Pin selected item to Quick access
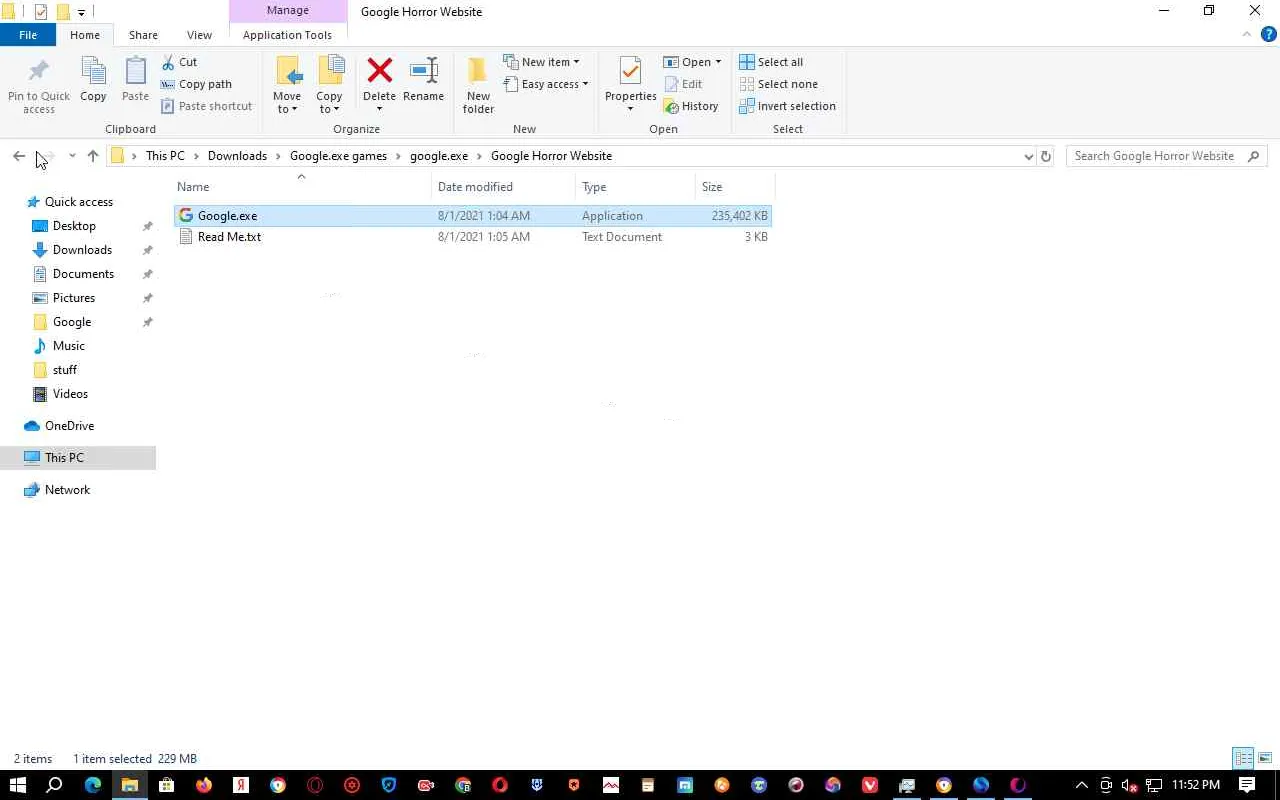Screen dimensions: 1280x800 39,86
